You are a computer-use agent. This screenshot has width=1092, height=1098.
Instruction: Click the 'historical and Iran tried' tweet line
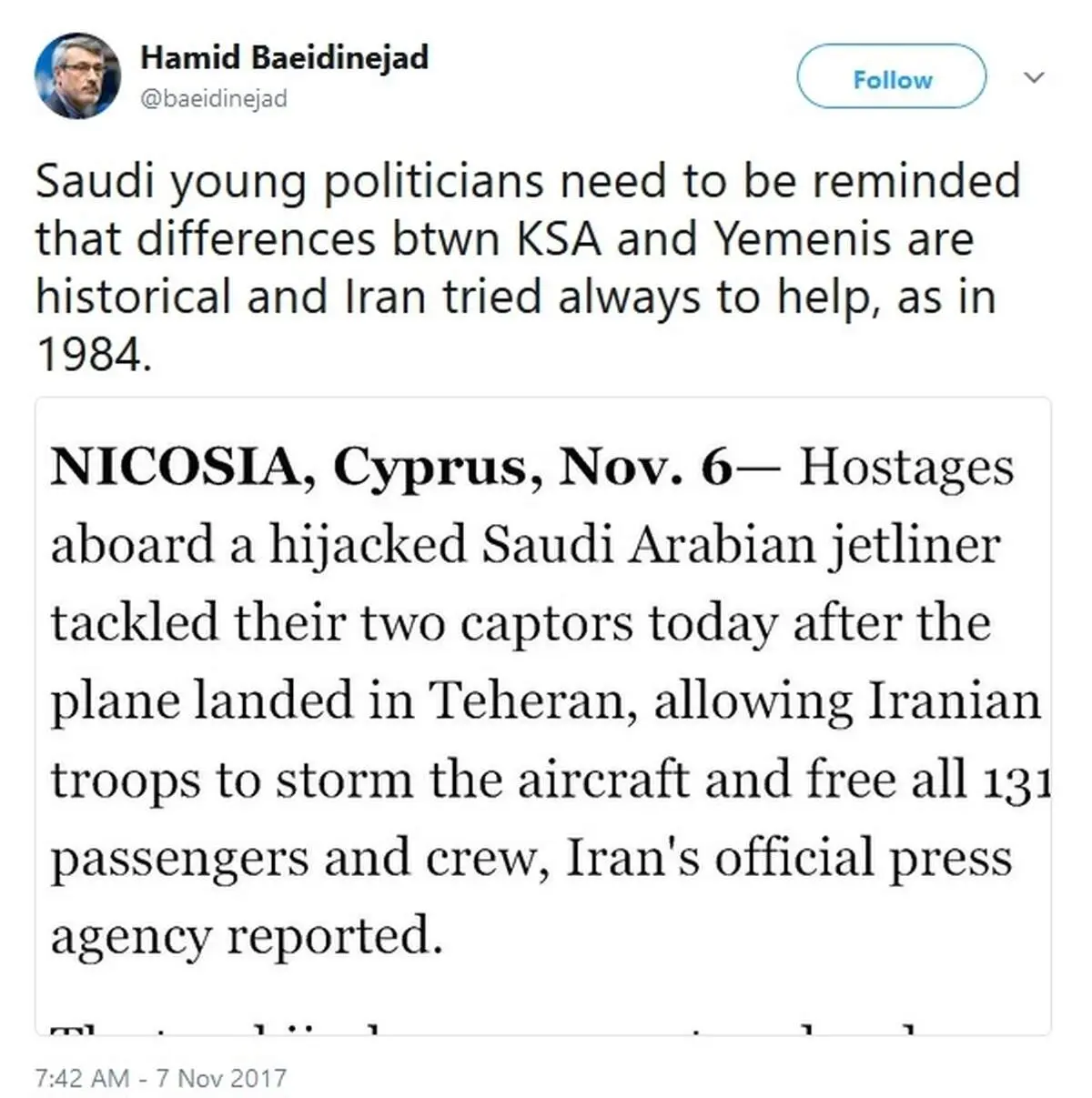[x=515, y=298]
